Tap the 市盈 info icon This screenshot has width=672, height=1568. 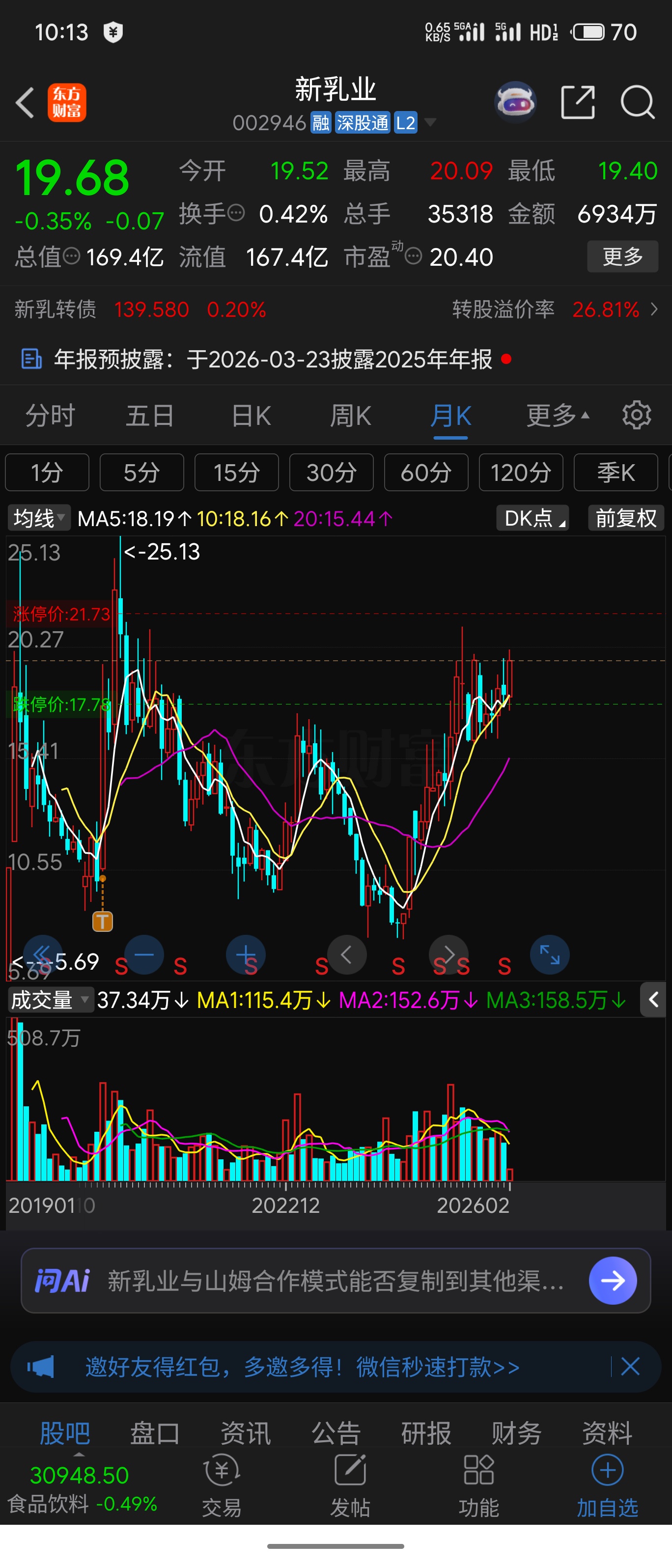pyautogui.click(x=413, y=256)
